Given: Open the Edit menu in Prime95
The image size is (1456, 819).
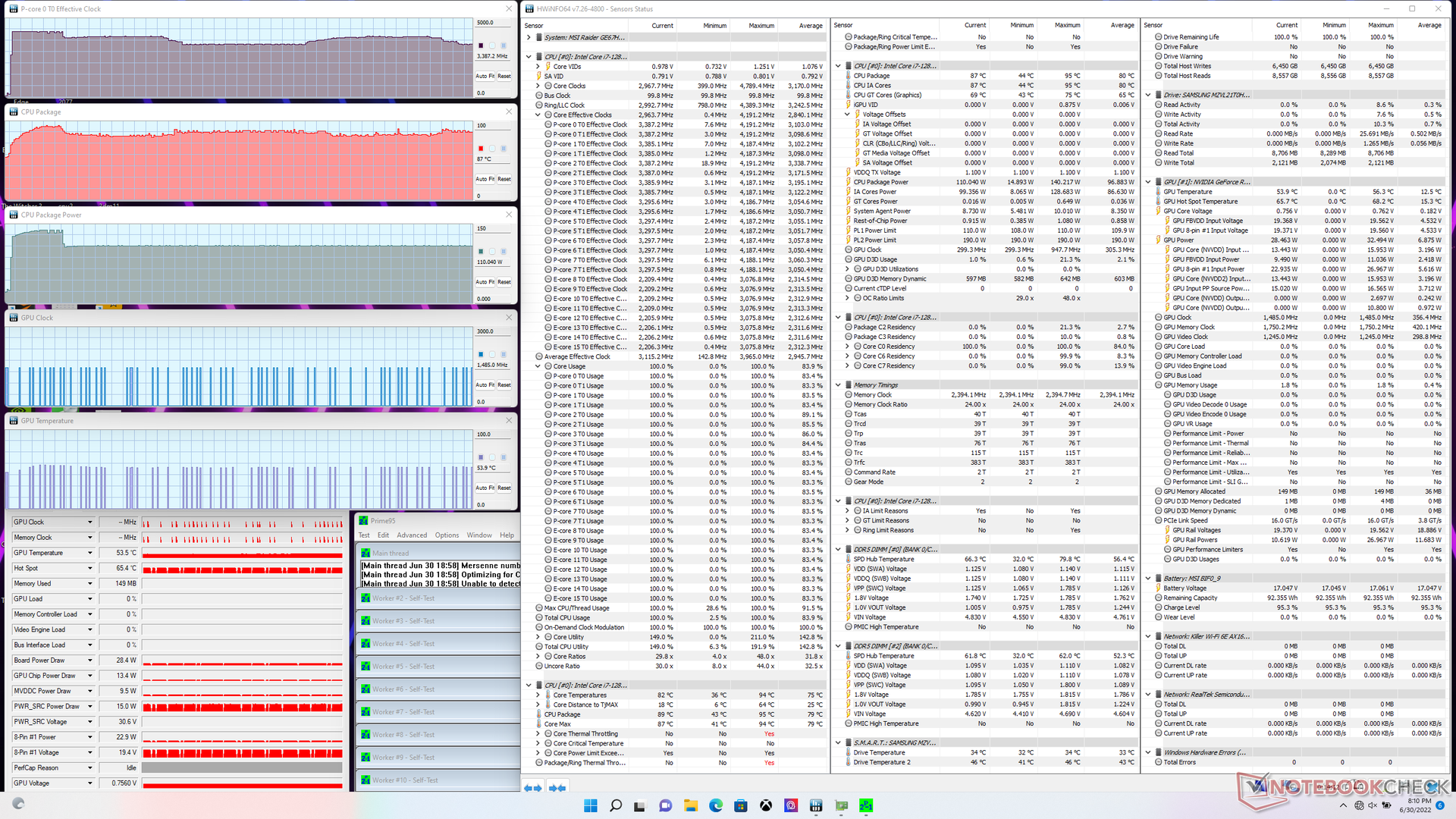Looking at the screenshot, I should tap(384, 535).
